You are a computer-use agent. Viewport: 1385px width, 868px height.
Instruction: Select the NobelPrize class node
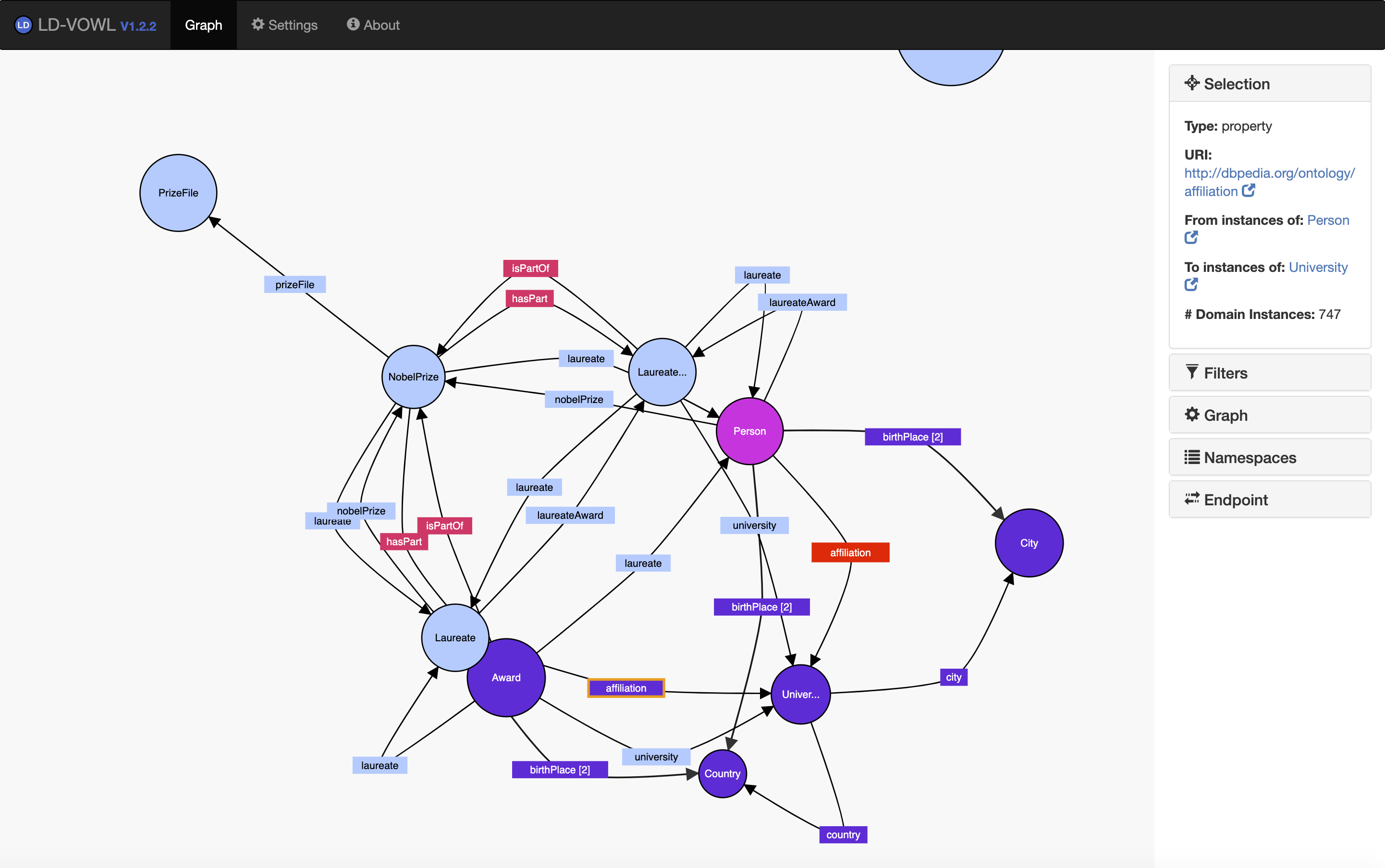coord(413,377)
